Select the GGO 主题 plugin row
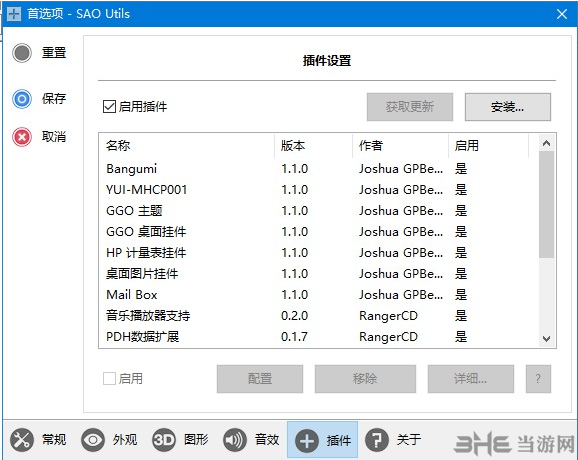The width and height of the screenshot is (578, 460). click(318, 211)
